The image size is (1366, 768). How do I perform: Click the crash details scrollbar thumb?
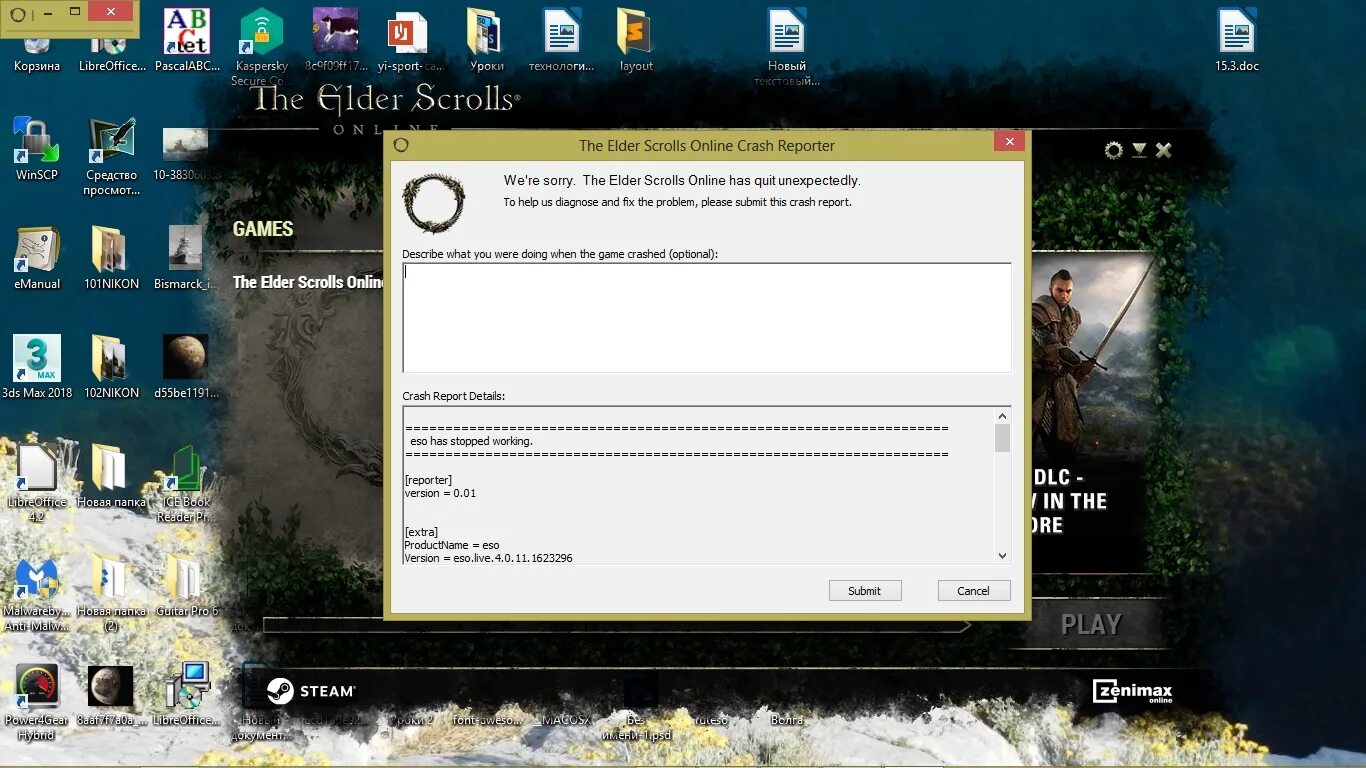click(1002, 438)
